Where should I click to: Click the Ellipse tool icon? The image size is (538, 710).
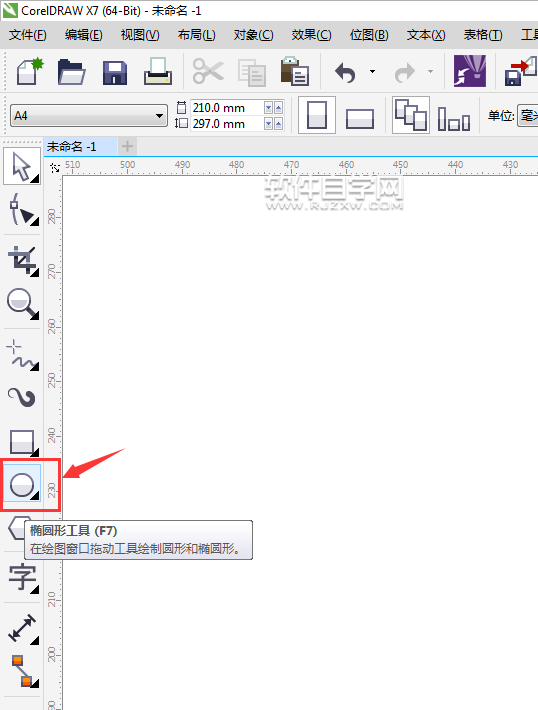(22, 485)
